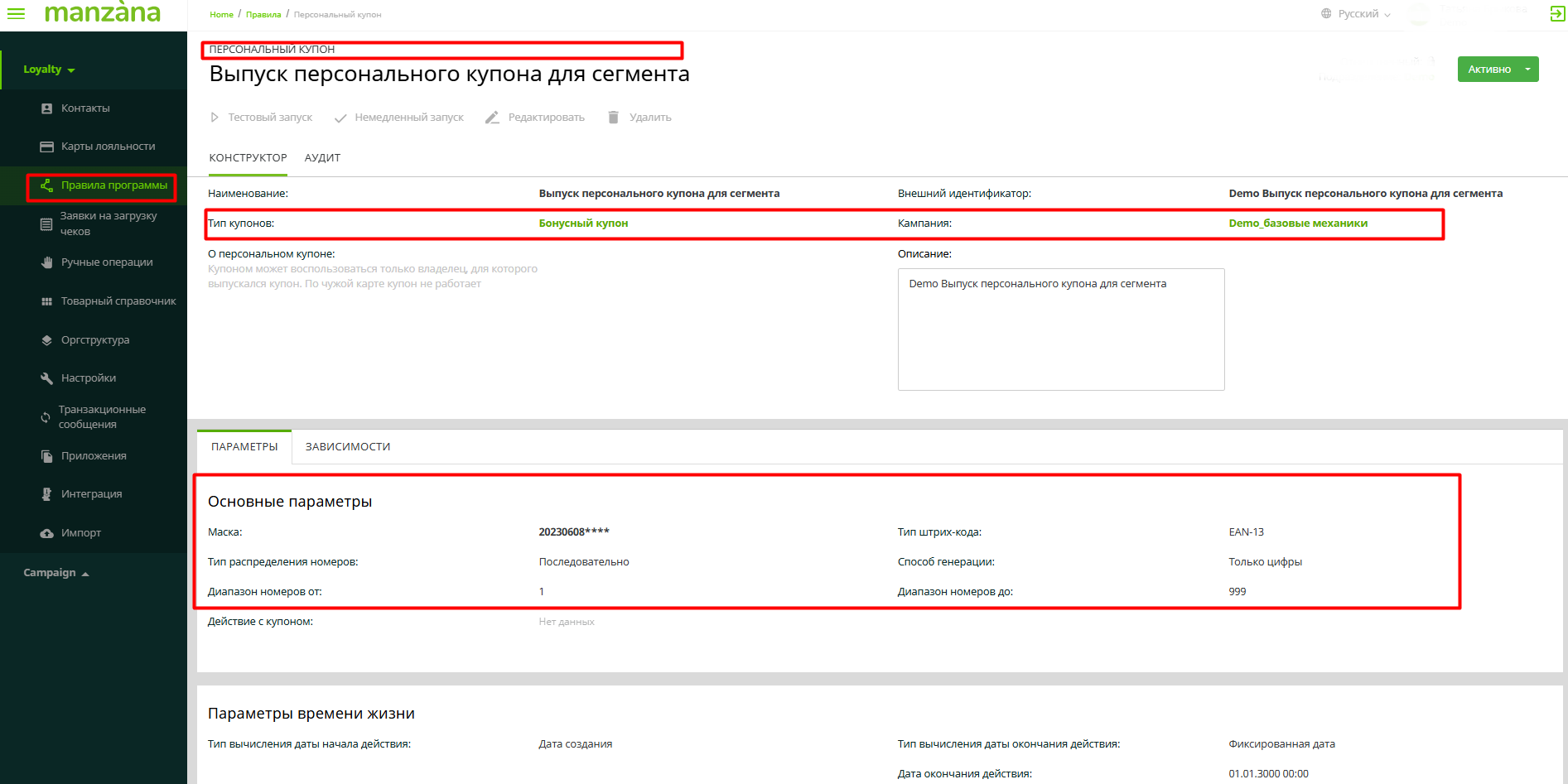Click the Удалить trash icon
This screenshot has width=1568, height=784.
613,118
